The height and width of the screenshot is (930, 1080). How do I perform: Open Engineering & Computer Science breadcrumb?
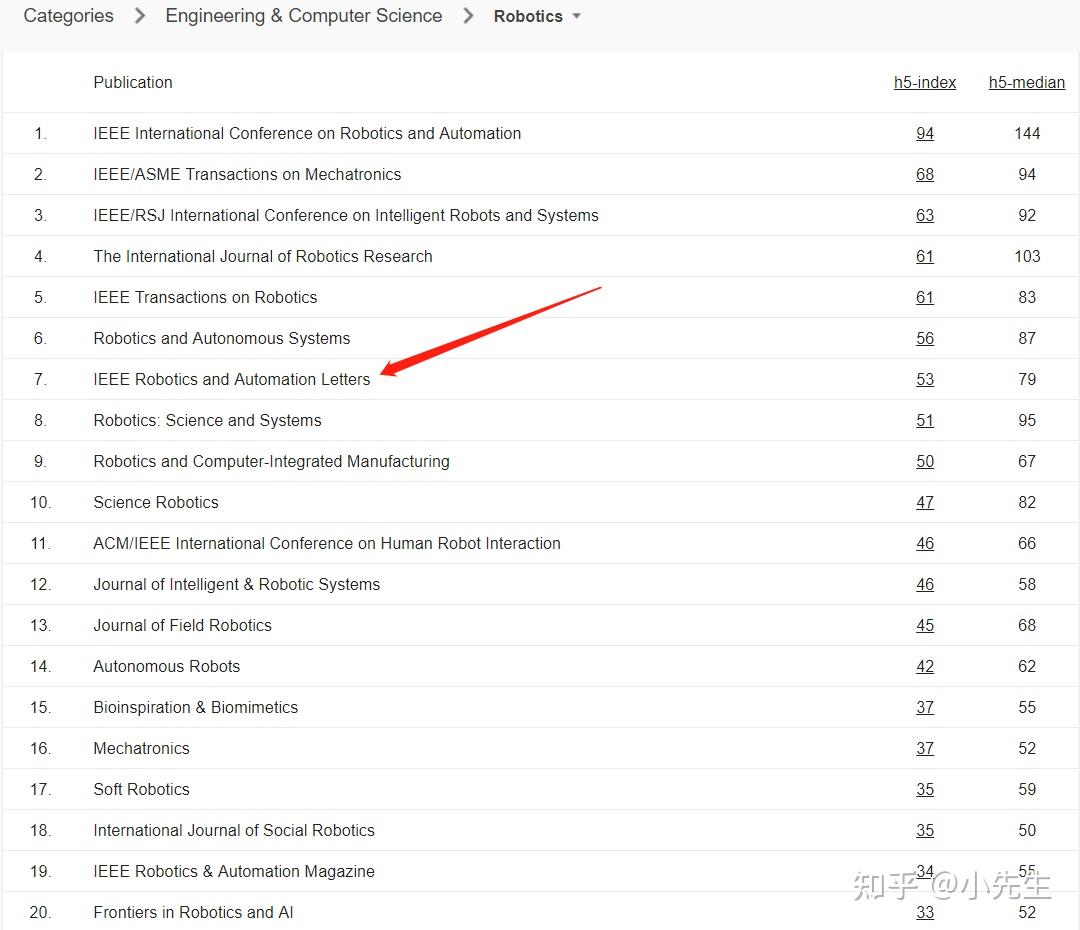[x=304, y=15]
